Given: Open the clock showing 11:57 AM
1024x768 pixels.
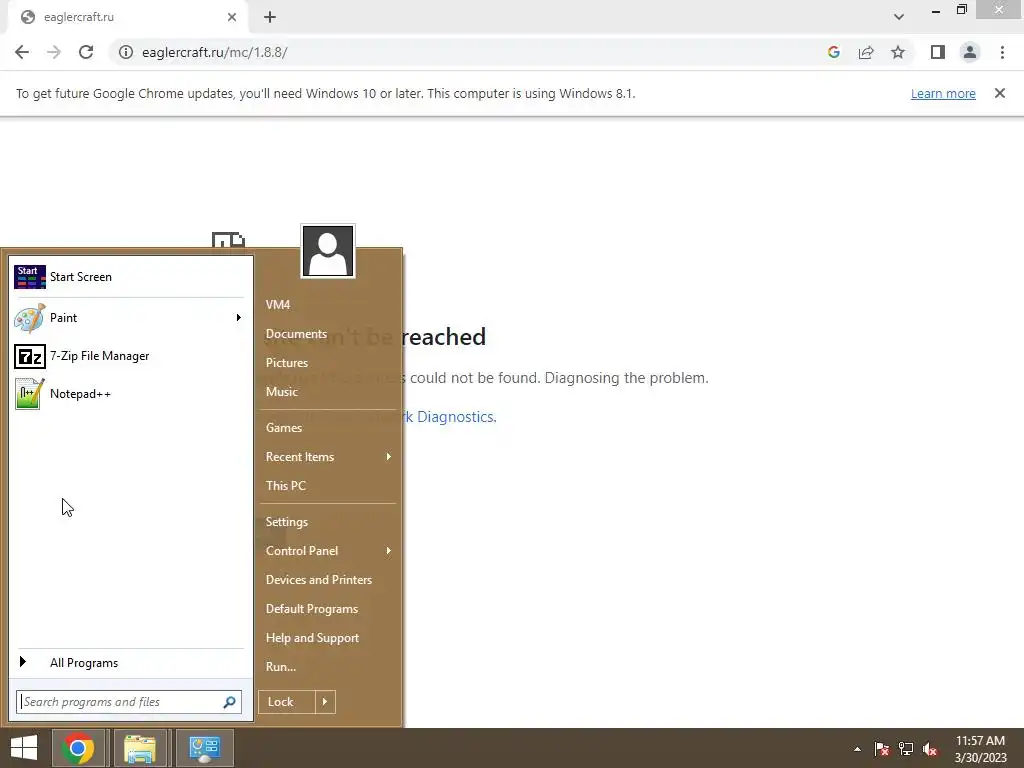Looking at the screenshot, I should [x=980, y=749].
